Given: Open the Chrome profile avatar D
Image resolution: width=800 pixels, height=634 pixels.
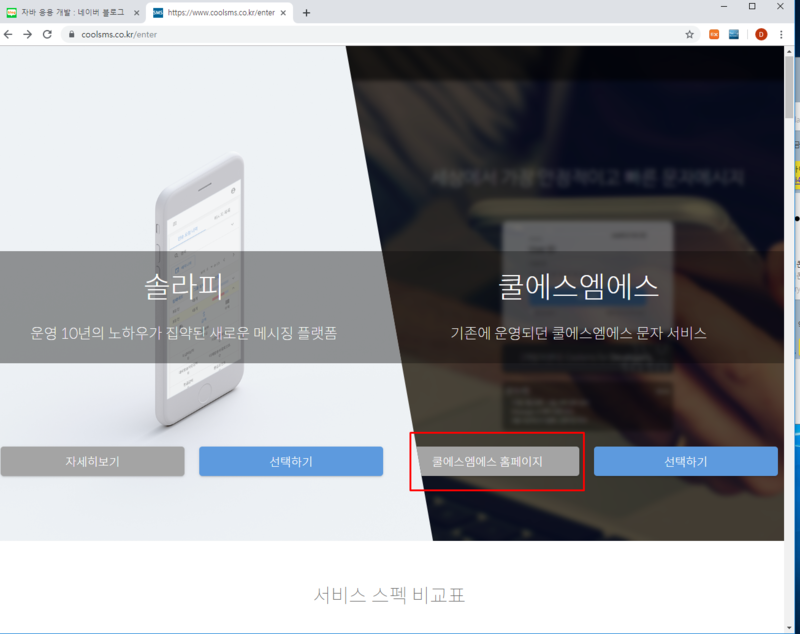Looking at the screenshot, I should 761,34.
